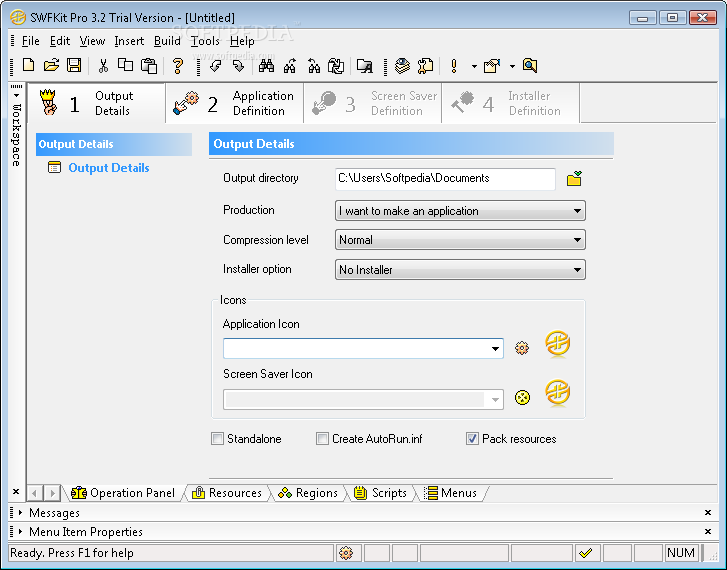Click the Copy toolbar icon
The height and width of the screenshot is (570, 727).
click(x=125, y=65)
